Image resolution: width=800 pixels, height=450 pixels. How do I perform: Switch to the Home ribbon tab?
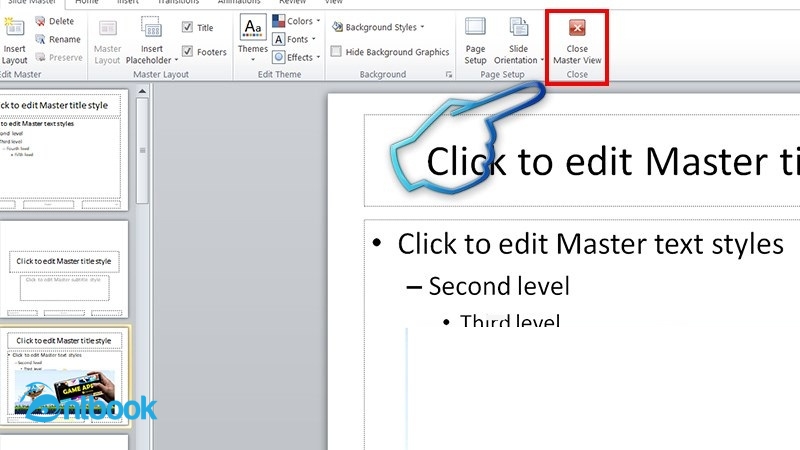click(x=87, y=2)
